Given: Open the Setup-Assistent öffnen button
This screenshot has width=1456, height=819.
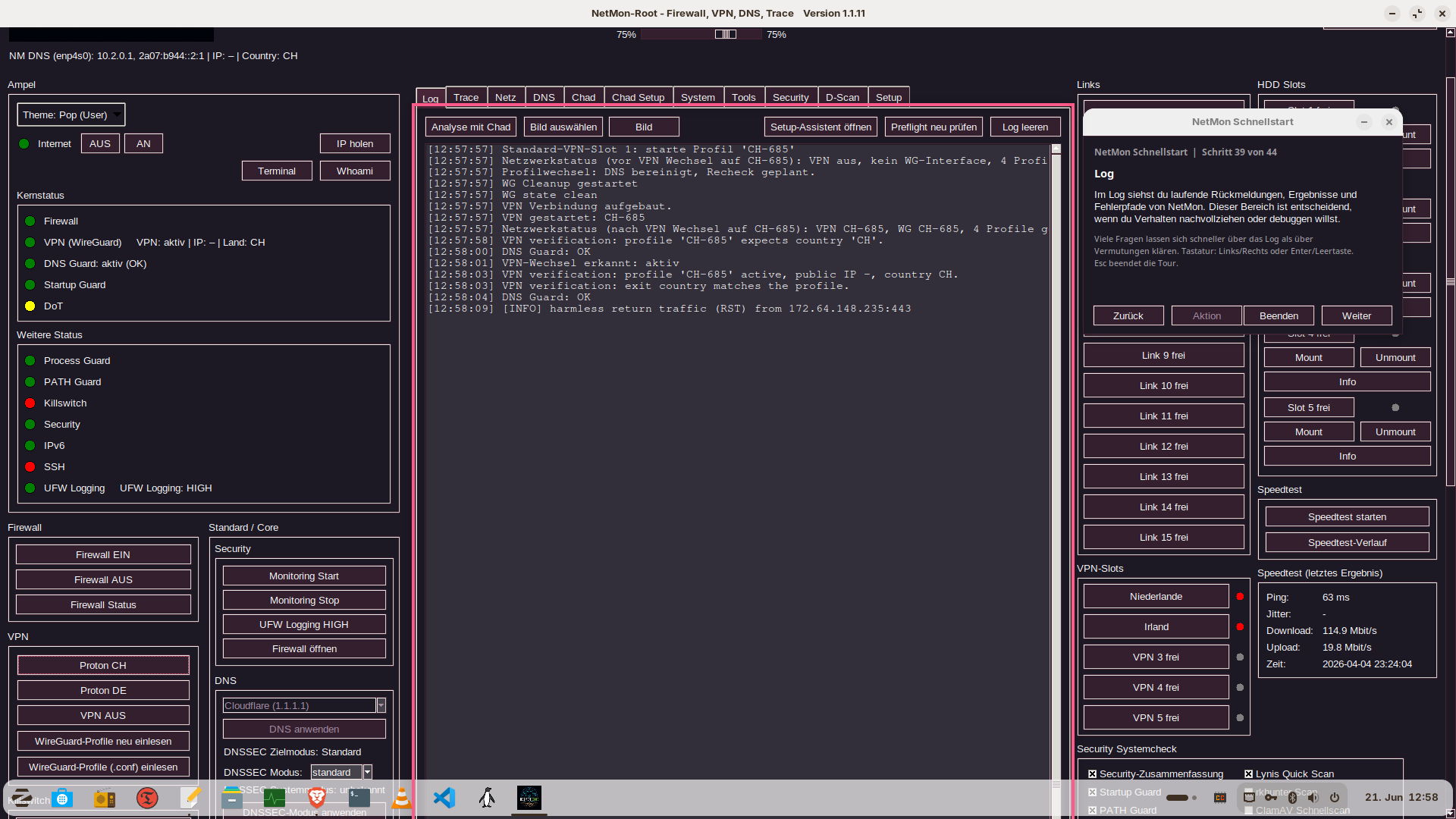Looking at the screenshot, I should pyautogui.click(x=821, y=127).
